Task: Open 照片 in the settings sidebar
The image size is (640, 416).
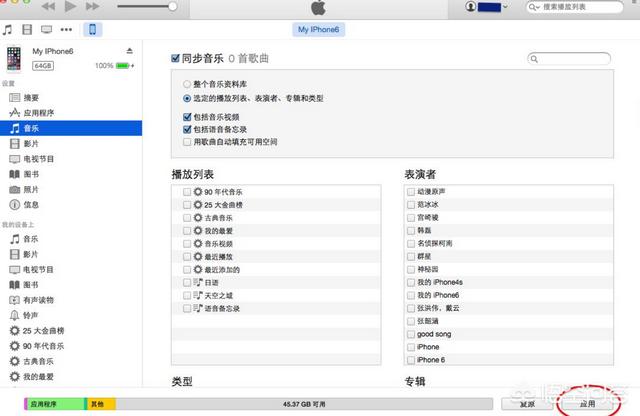Action: click(x=31, y=189)
